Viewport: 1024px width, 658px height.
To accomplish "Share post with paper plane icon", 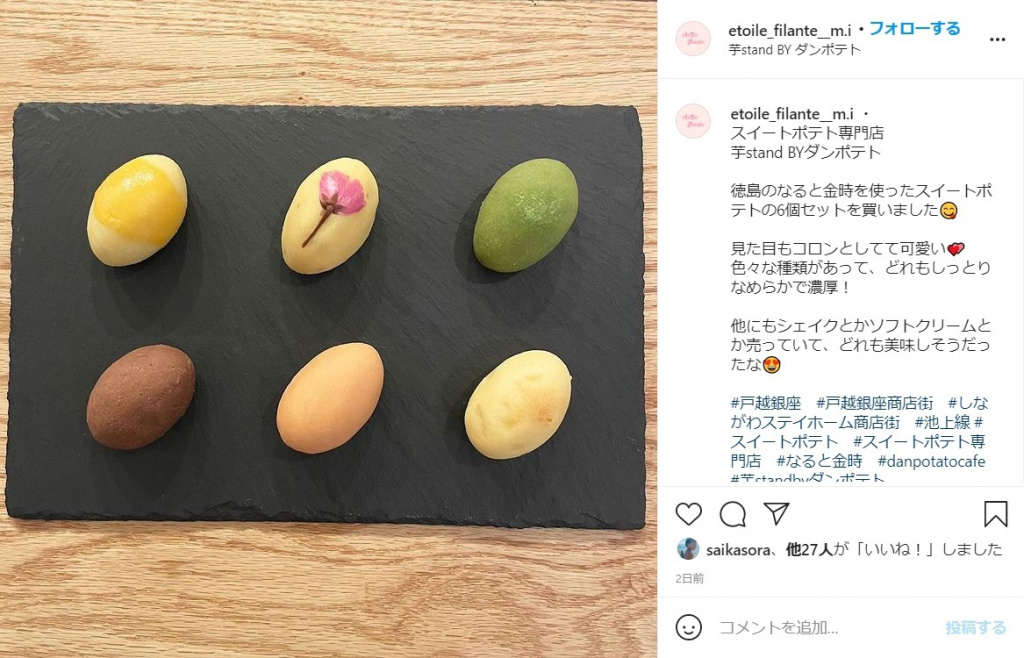I will pos(776,514).
